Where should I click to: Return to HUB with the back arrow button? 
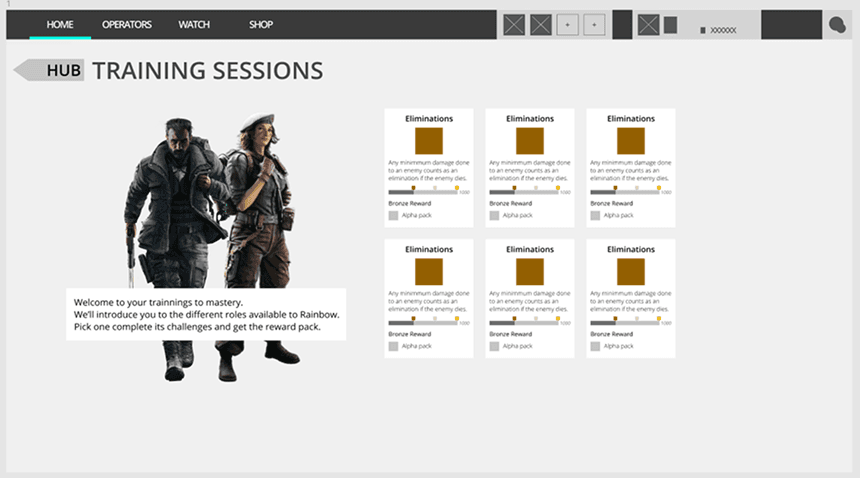click(x=49, y=70)
